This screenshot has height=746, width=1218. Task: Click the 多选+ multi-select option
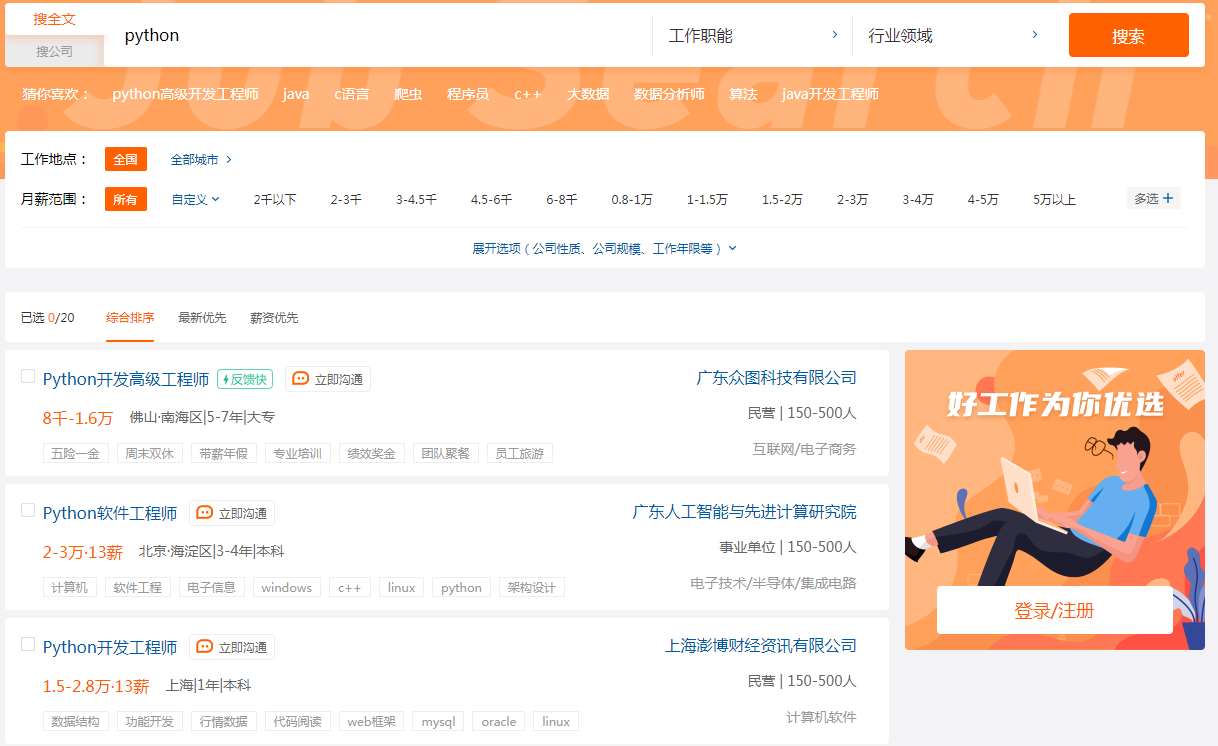[x=1152, y=199]
